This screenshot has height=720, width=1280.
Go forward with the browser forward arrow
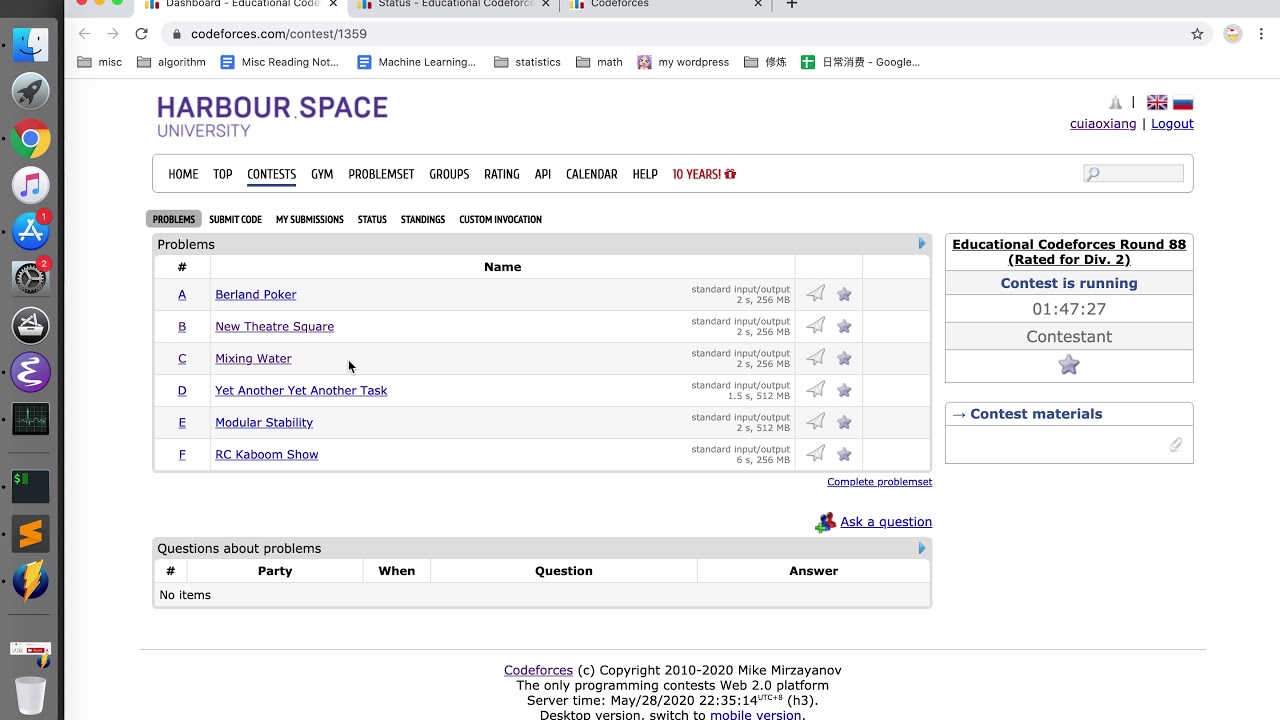[x=113, y=34]
